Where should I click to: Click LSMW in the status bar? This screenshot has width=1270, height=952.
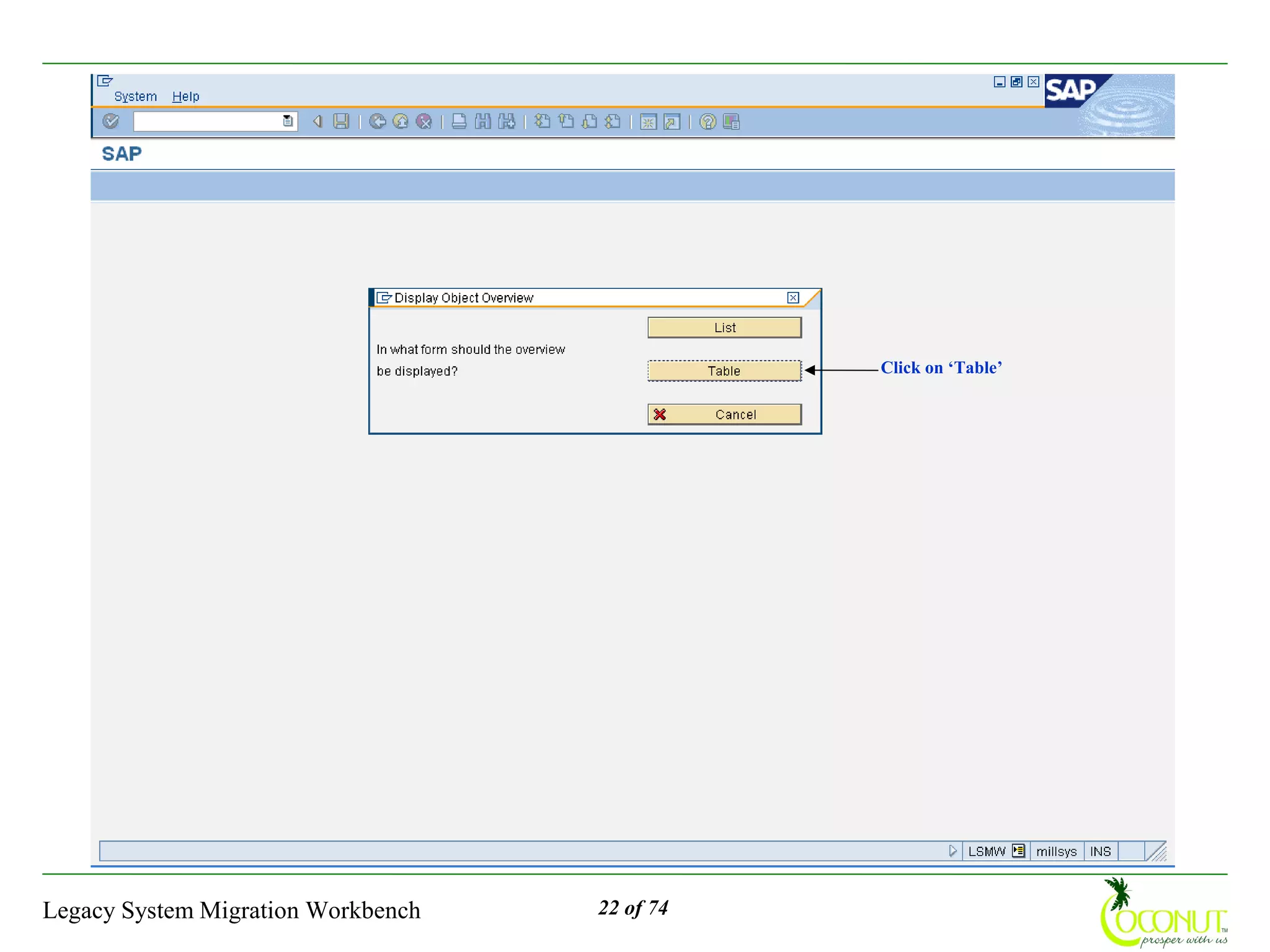click(987, 851)
